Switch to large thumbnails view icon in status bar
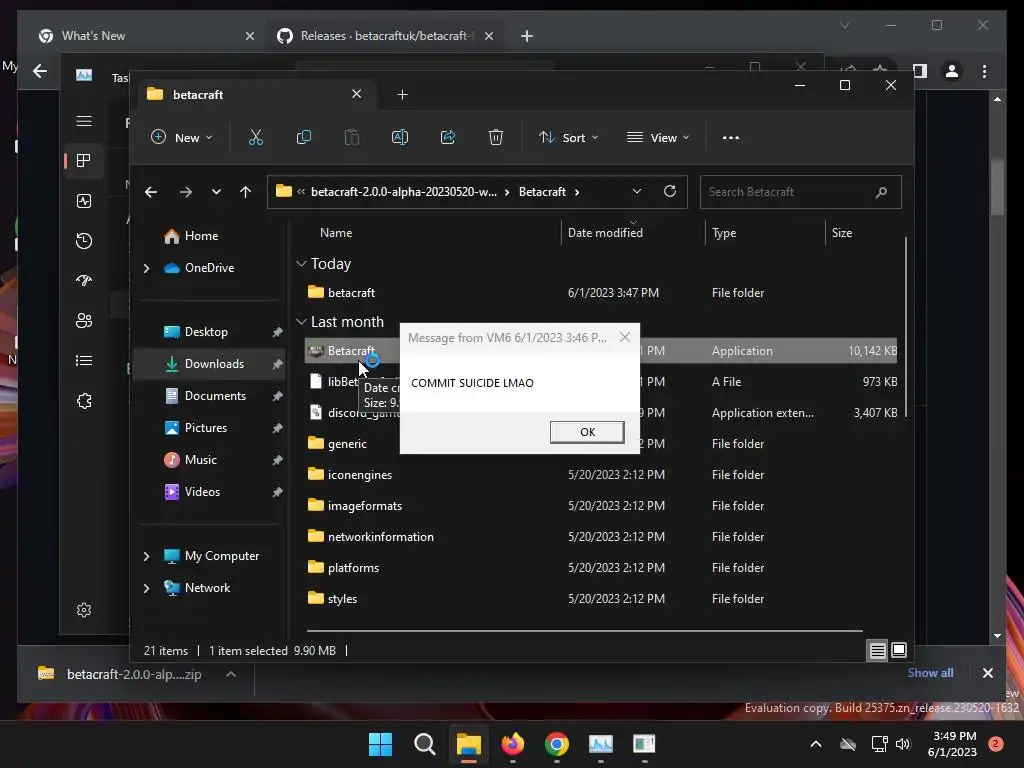This screenshot has width=1024, height=768. click(x=899, y=650)
